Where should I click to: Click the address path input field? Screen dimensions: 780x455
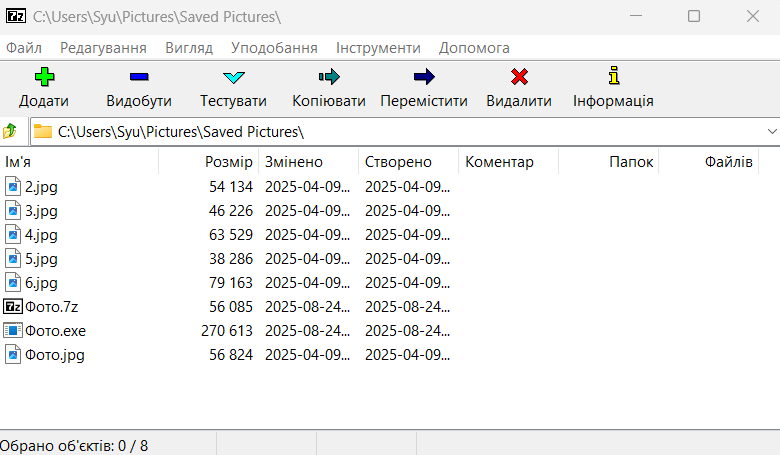400,131
